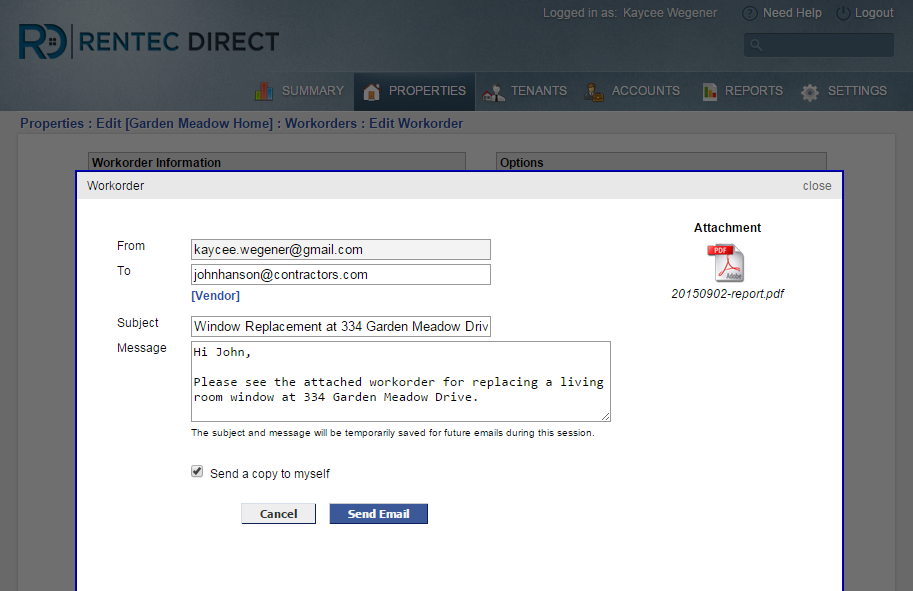Cancel the workorder email
913x591 pixels.
(278, 513)
